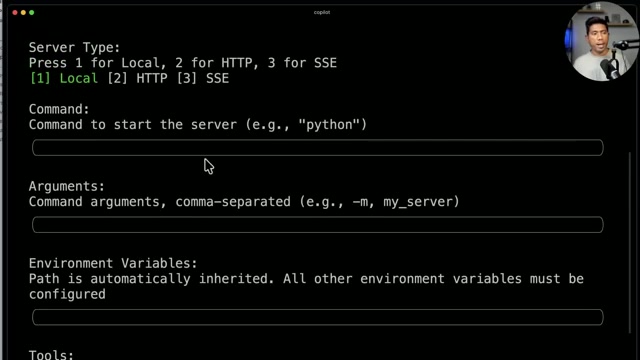The height and width of the screenshot is (360, 640).
Task: Click the "Press 1 for Local, 2 for HTTP, 3 for SSE" hint
Action: pyautogui.click(x=183, y=63)
